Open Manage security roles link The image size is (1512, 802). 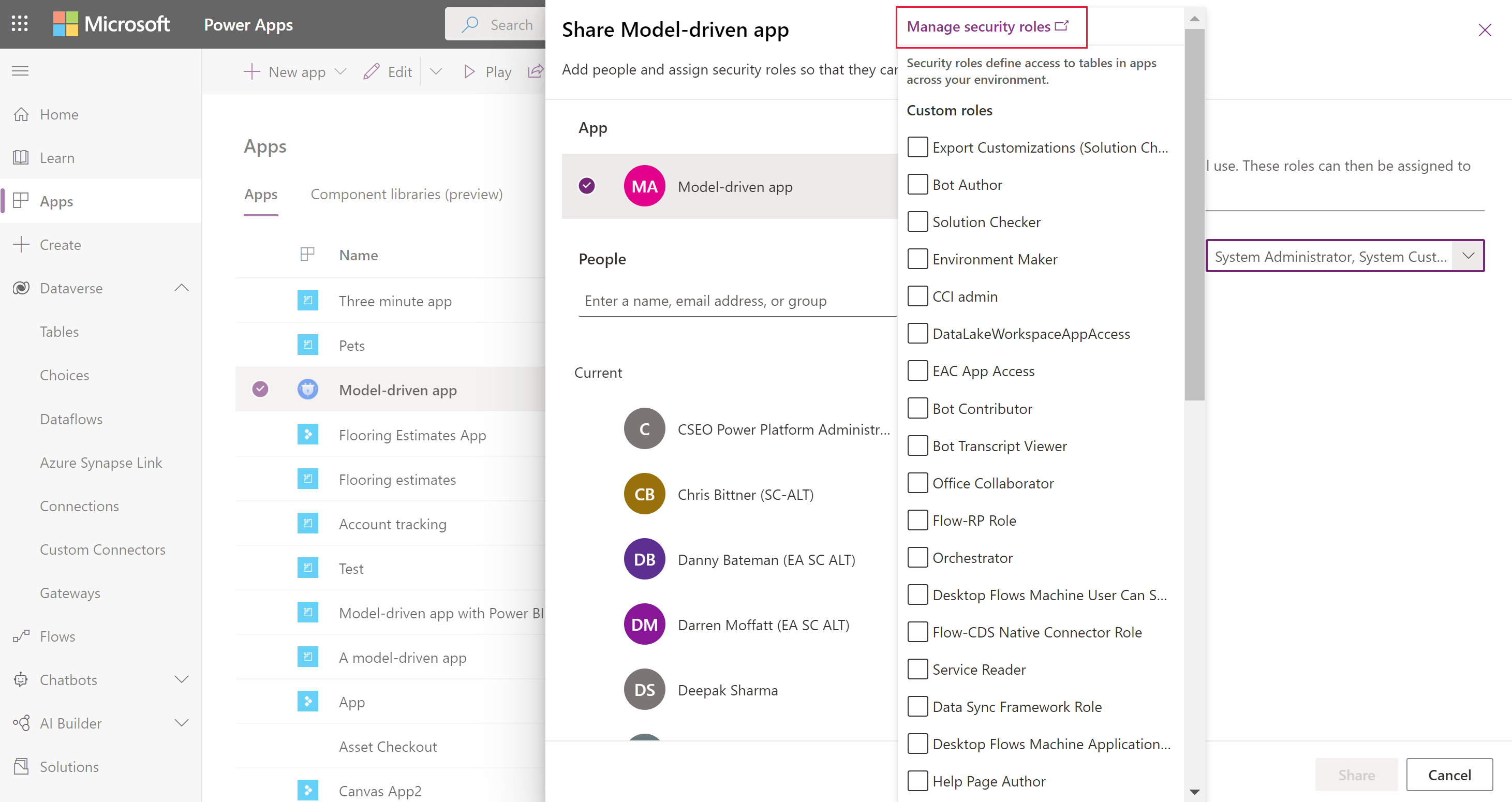pyautogui.click(x=988, y=26)
